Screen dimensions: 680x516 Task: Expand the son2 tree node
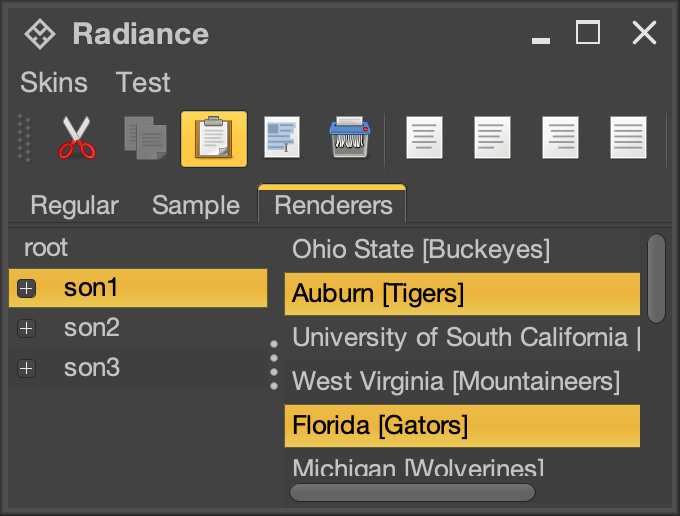[x=26, y=328]
